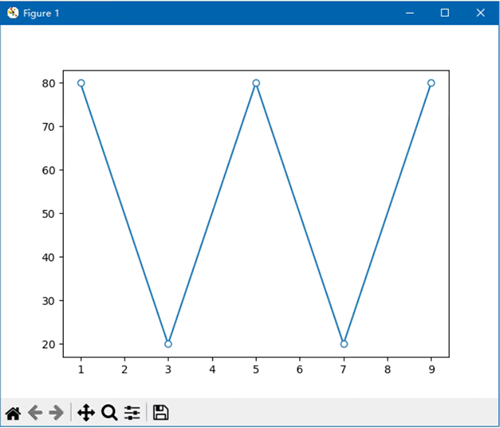Image resolution: width=500 pixels, height=428 pixels.
Task: Click the matplotlib logo in the title bar
Action: [13, 13]
